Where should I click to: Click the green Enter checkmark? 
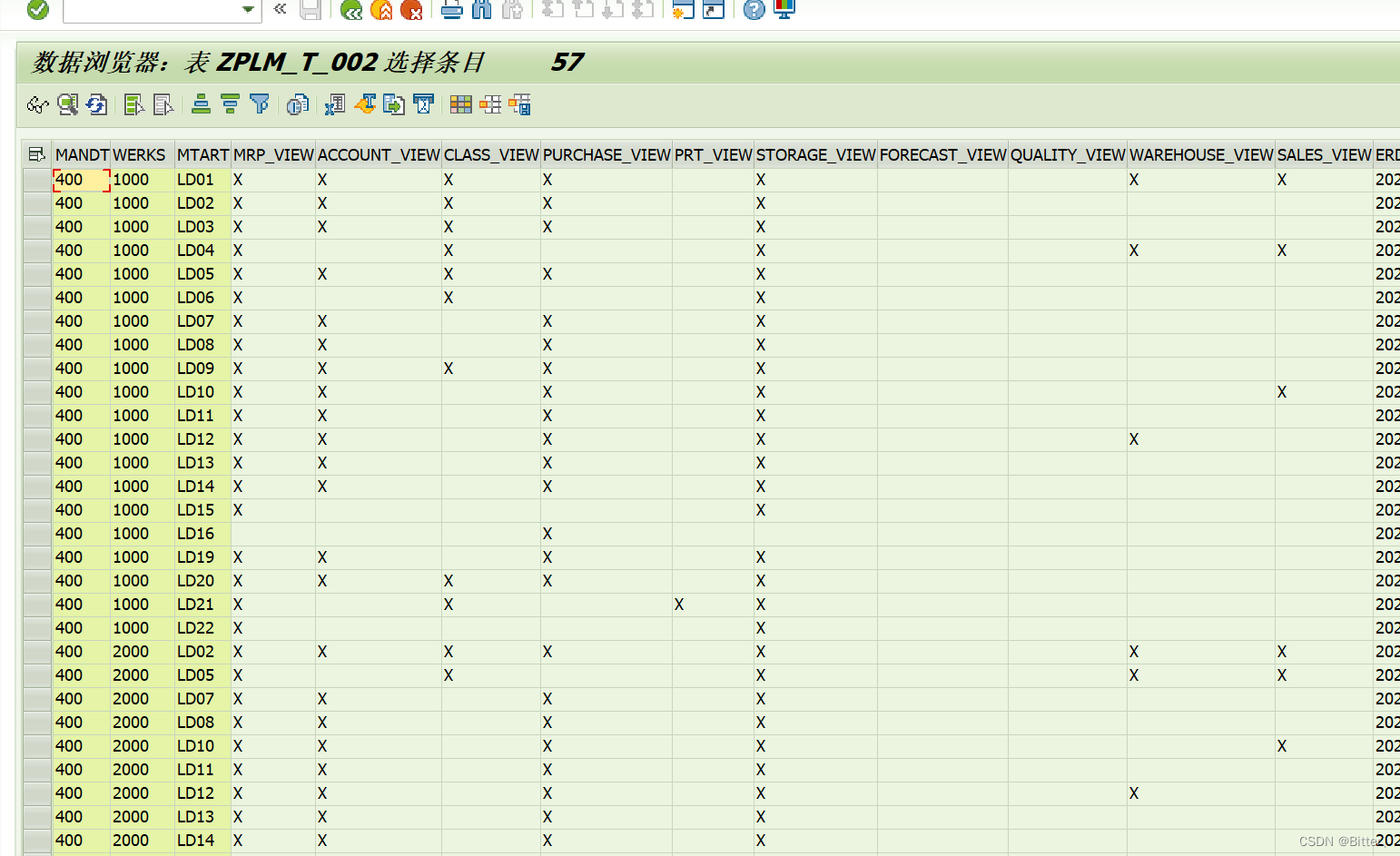pos(36,10)
